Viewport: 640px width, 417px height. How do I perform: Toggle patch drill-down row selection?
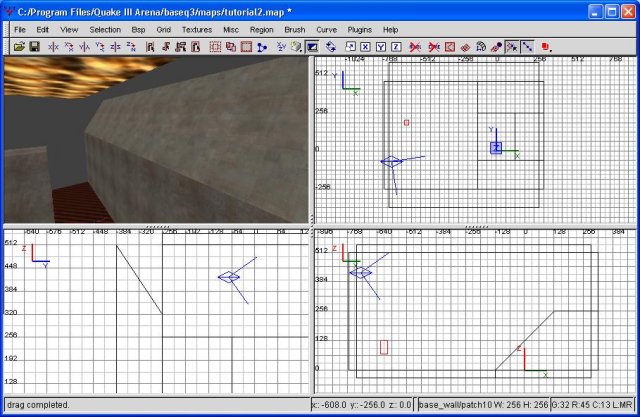[527, 47]
